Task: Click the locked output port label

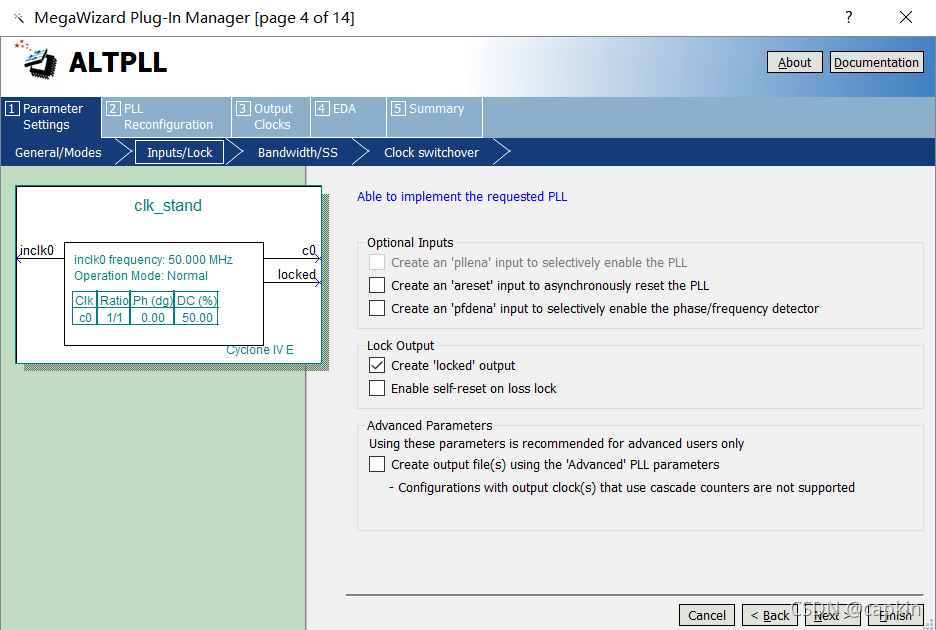Action: (x=297, y=275)
